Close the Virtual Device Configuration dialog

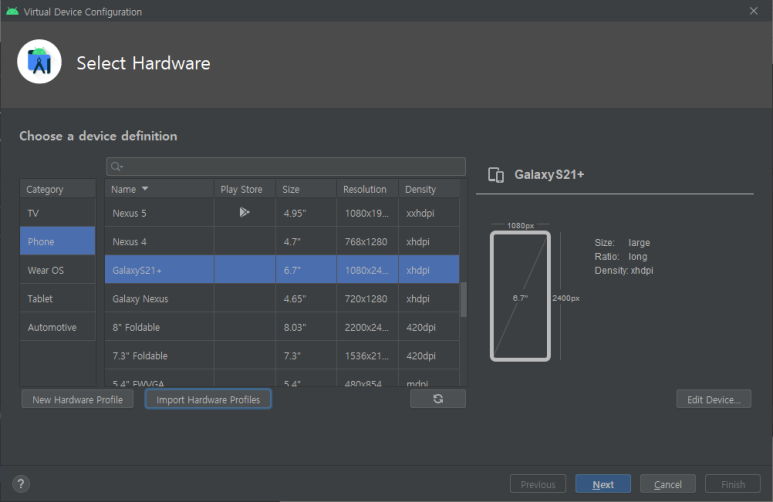(x=753, y=11)
